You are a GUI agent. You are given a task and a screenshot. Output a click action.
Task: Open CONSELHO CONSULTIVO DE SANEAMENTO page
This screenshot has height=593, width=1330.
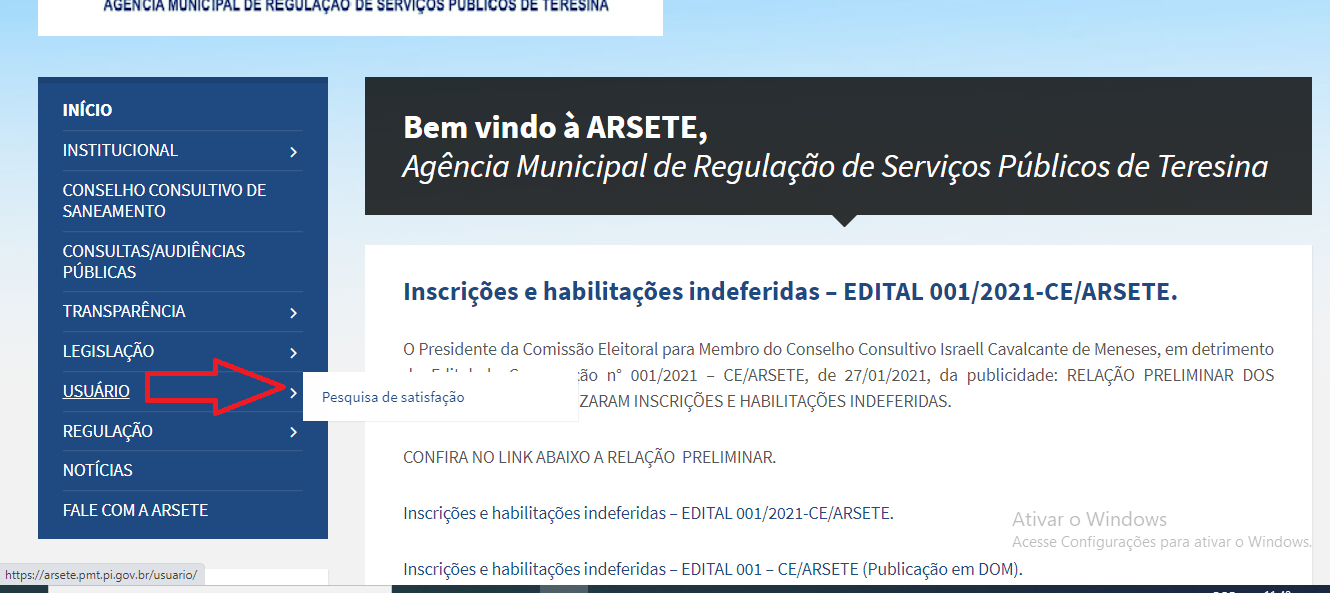164,200
